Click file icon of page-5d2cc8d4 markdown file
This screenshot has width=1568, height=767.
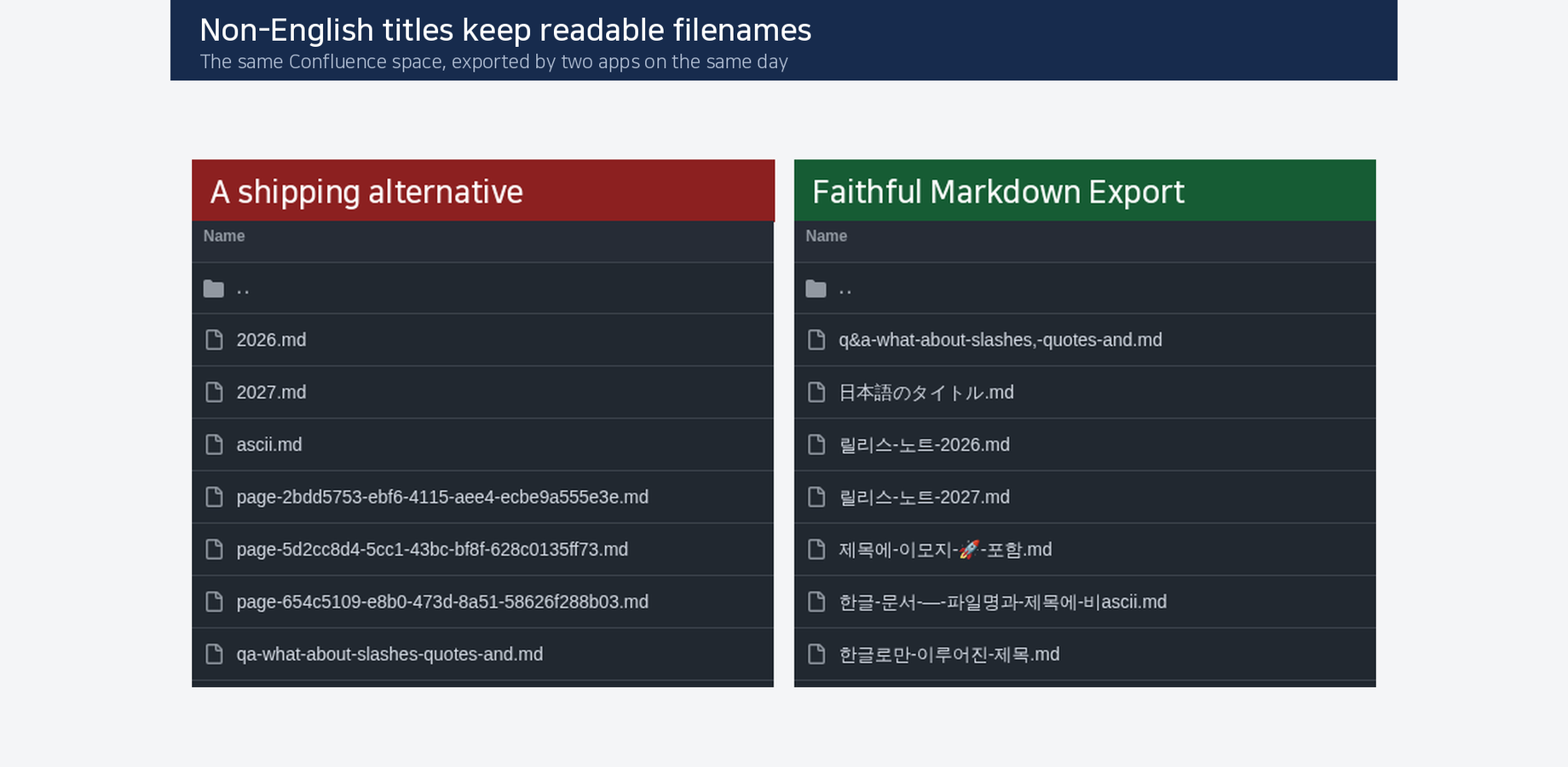pos(214,550)
